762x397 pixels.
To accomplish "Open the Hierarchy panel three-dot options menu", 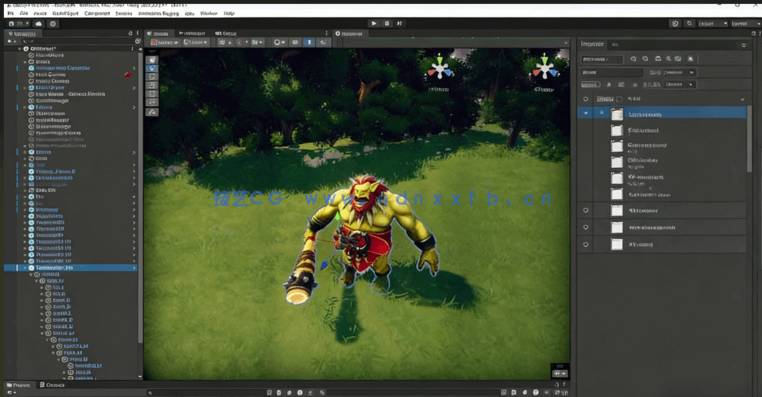I will click(138, 34).
